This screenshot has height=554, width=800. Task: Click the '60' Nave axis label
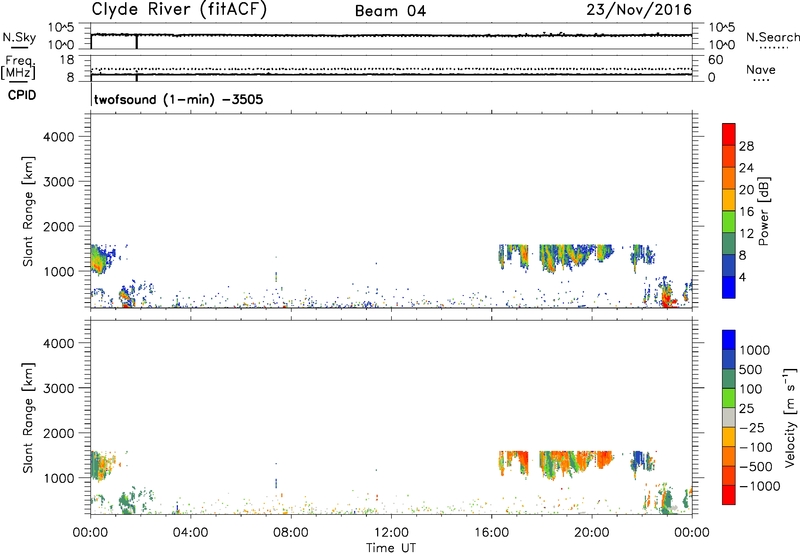715,60
